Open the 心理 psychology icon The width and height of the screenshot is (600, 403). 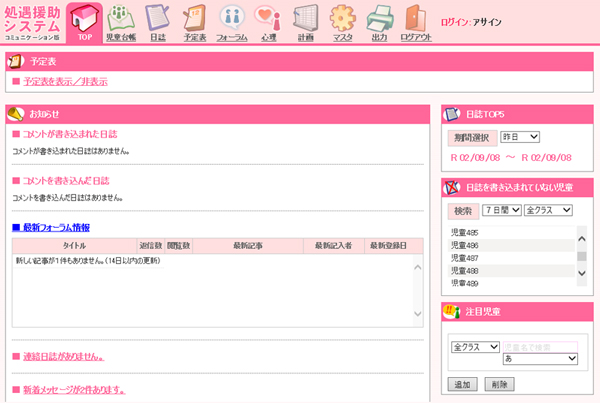[x=267, y=22]
